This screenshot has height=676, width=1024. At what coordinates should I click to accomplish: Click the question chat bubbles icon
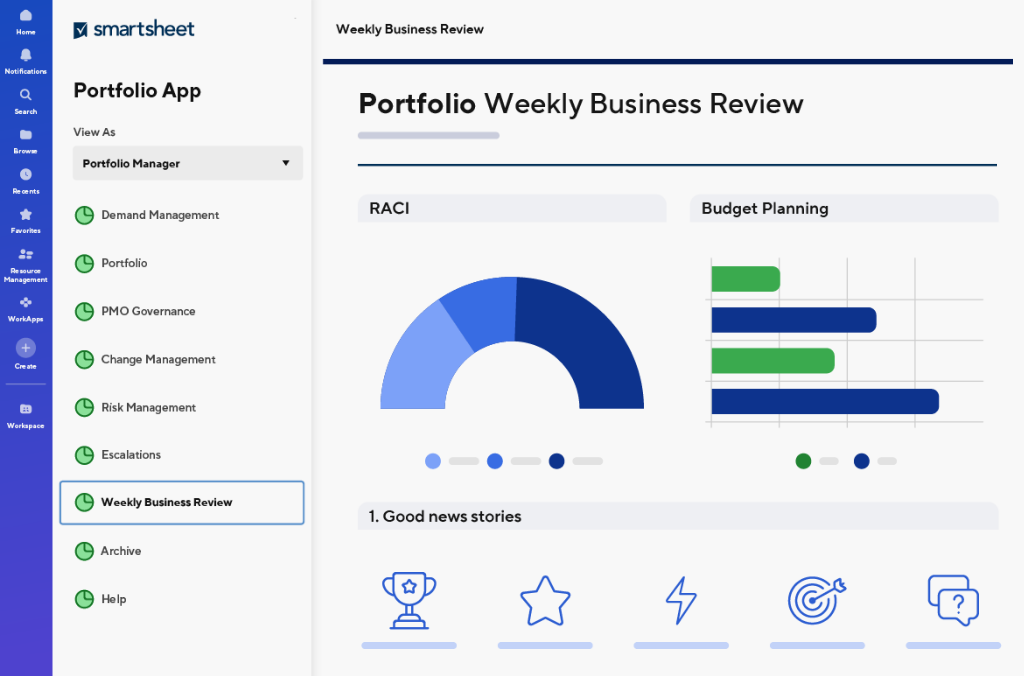(x=953, y=600)
